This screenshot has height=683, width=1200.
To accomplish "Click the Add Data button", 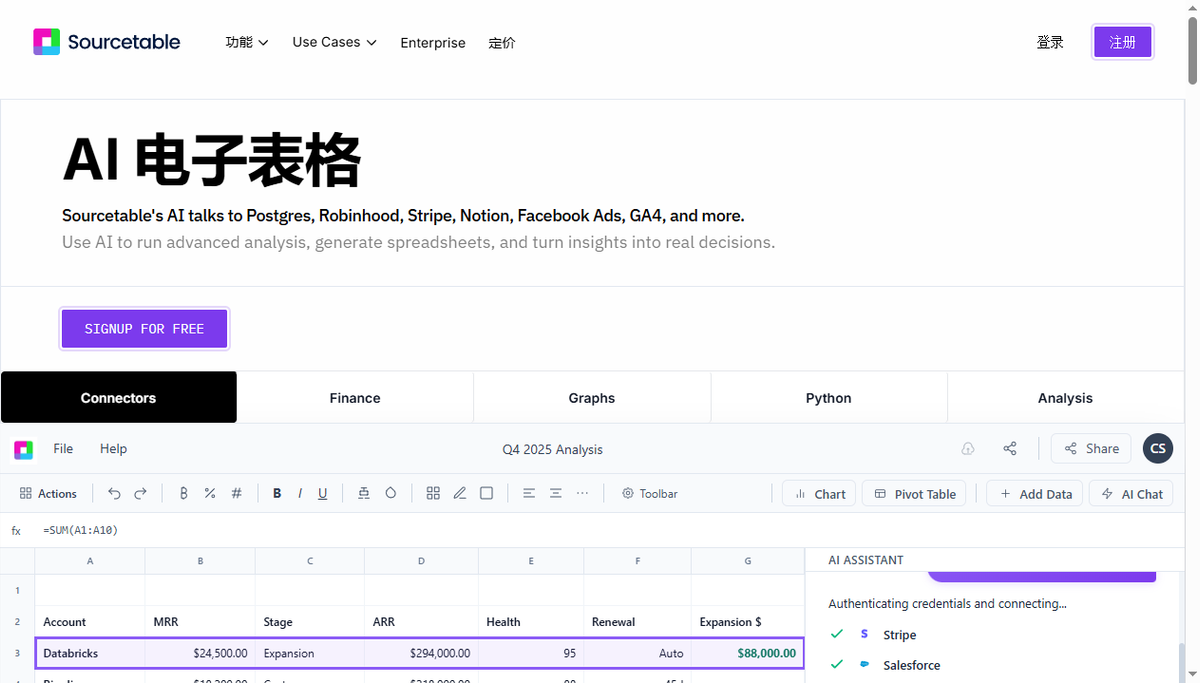I will 1034,494.
